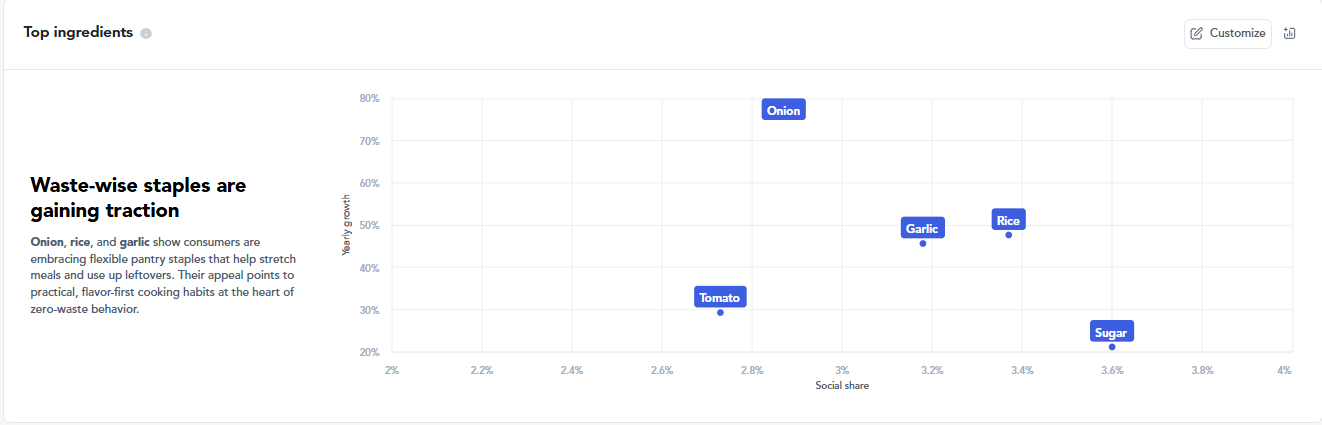
Task: Select the Sugar label in the chart
Action: coord(1111,332)
